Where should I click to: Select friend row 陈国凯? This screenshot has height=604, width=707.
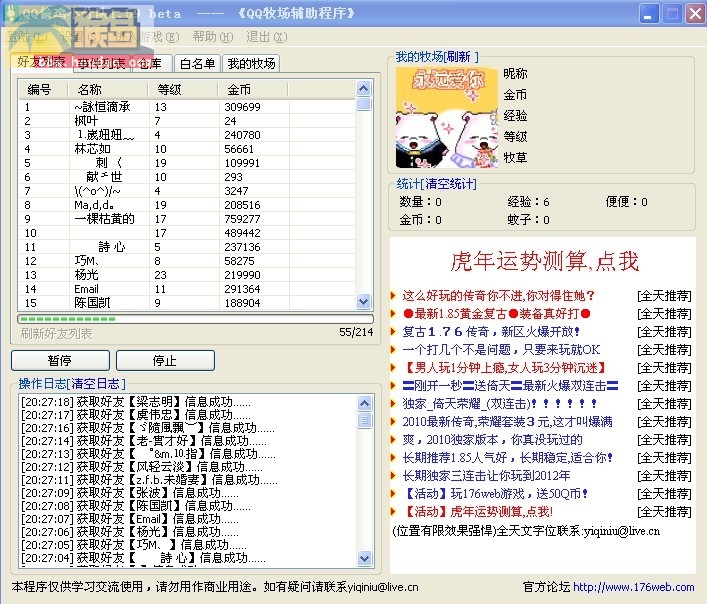[x=187, y=303]
